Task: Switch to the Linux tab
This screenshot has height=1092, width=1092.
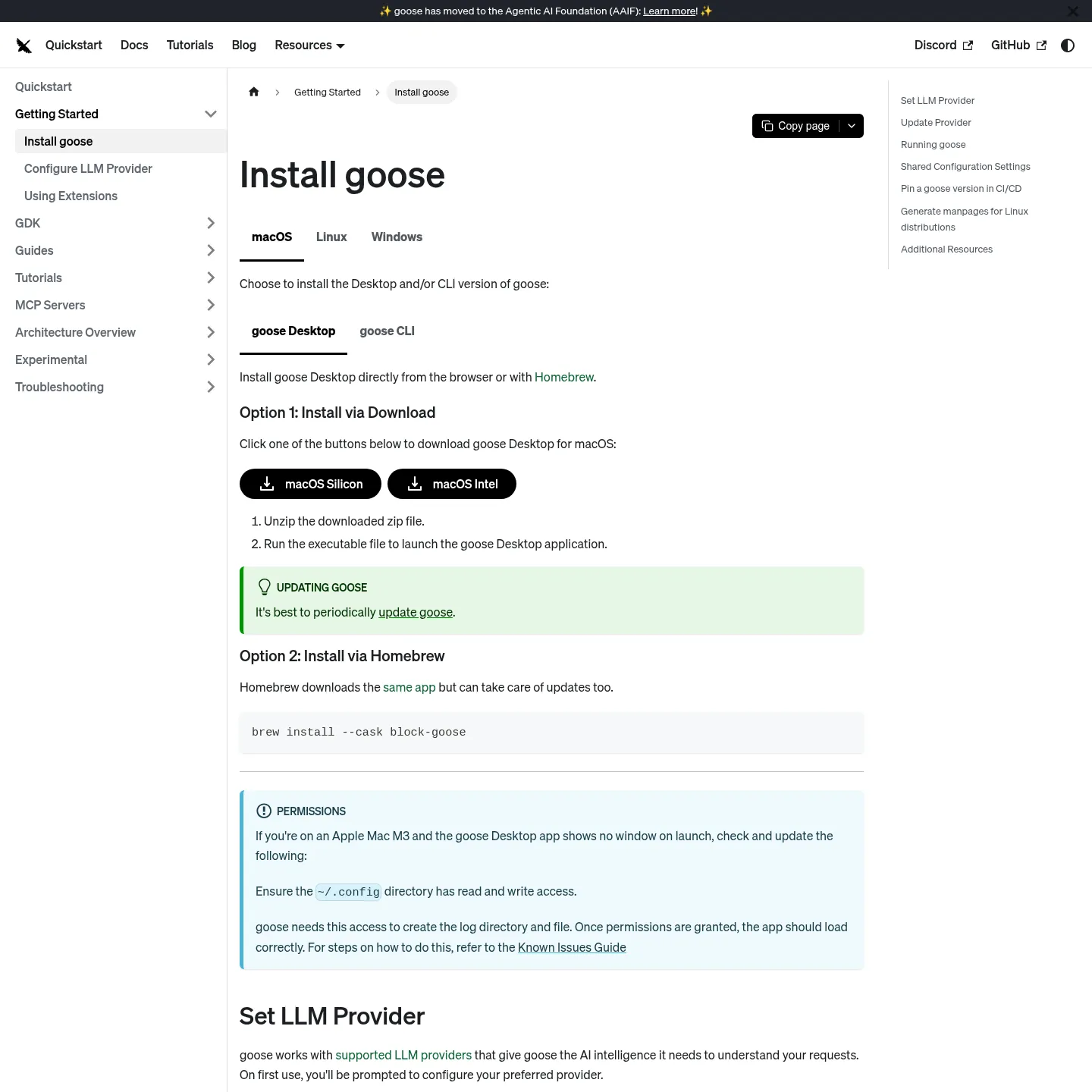Action: click(x=331, y=237)
